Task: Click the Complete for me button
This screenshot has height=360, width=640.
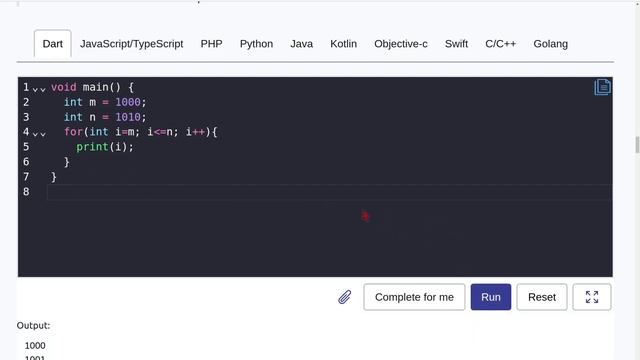Action: 414,297
